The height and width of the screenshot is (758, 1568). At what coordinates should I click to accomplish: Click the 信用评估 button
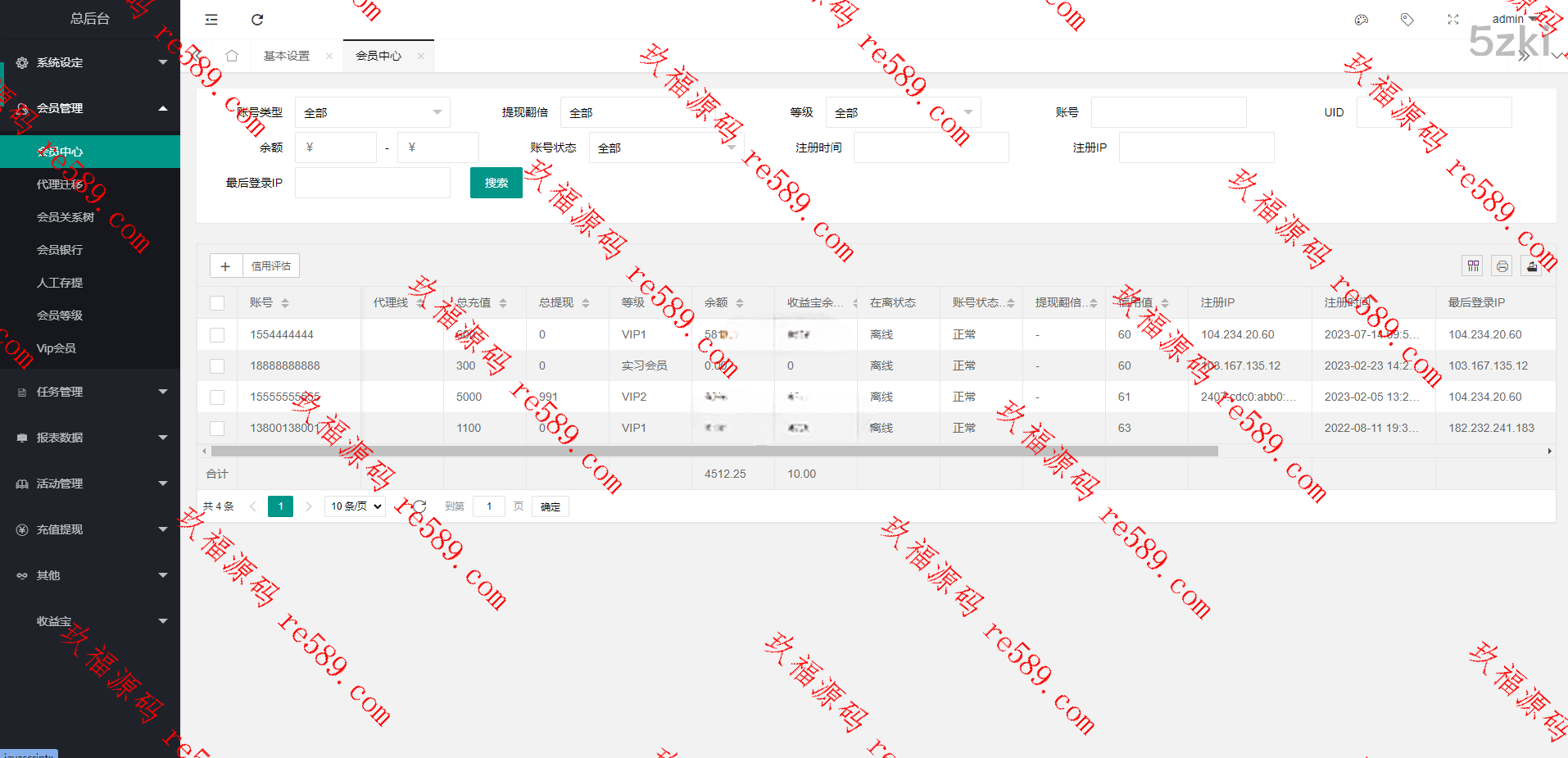point(271,266)
